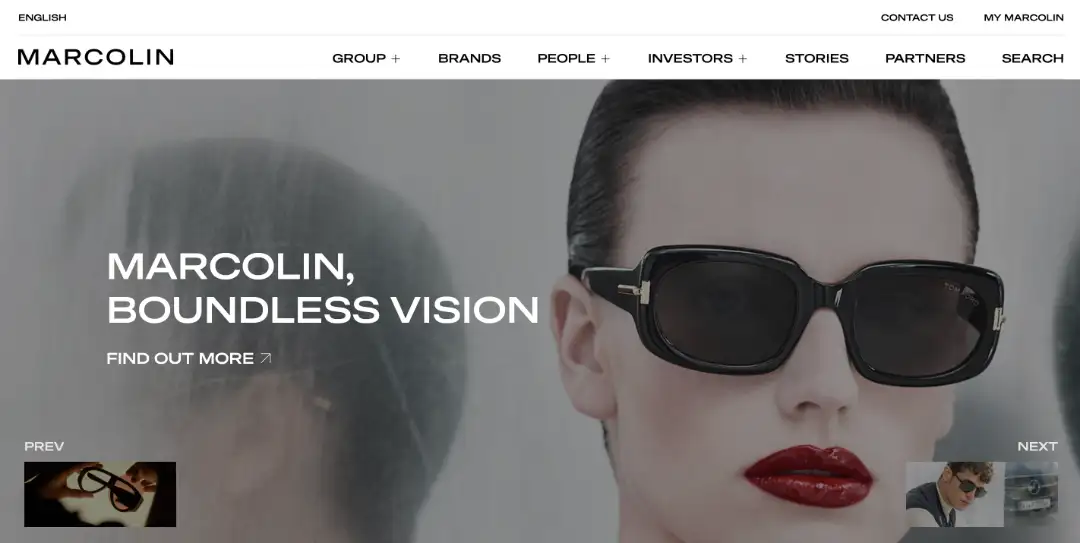Select the Prev slide label

point(44,447)
